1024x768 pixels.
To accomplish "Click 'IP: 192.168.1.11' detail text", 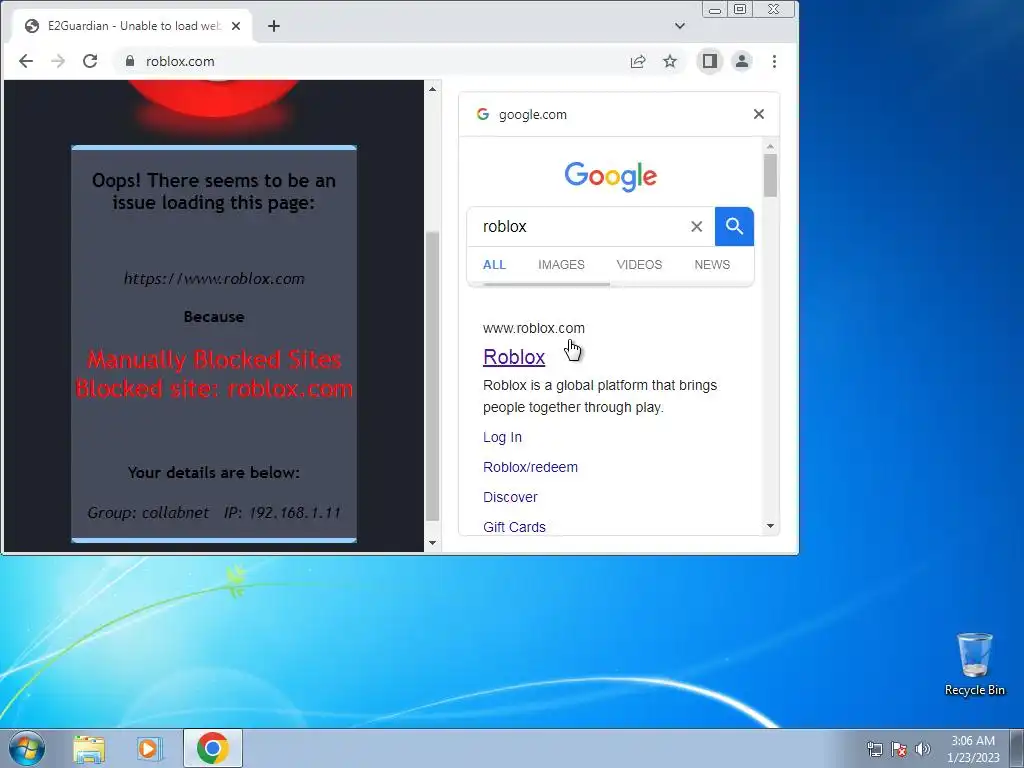I will (x=282, y=513).
